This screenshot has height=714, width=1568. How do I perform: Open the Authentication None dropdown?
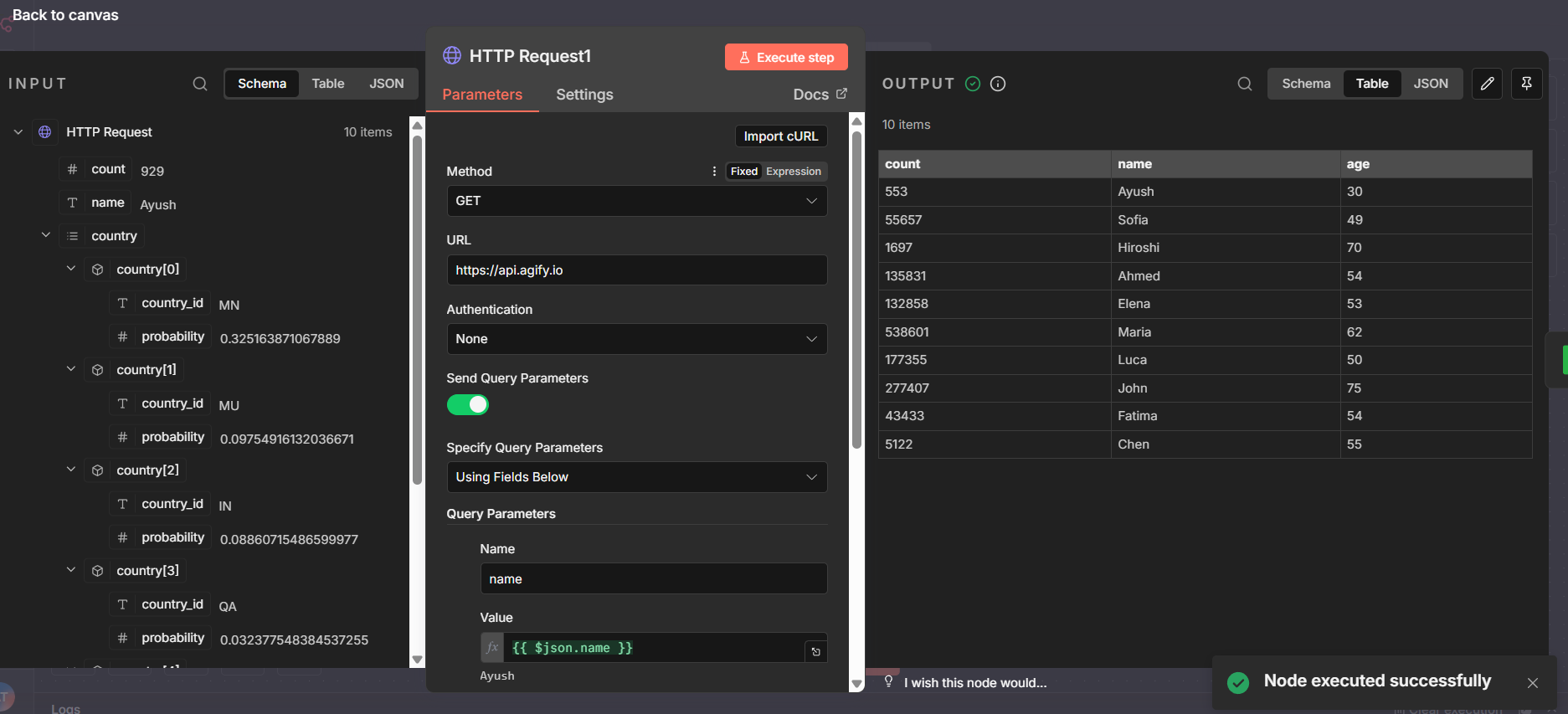pos(637,339)
